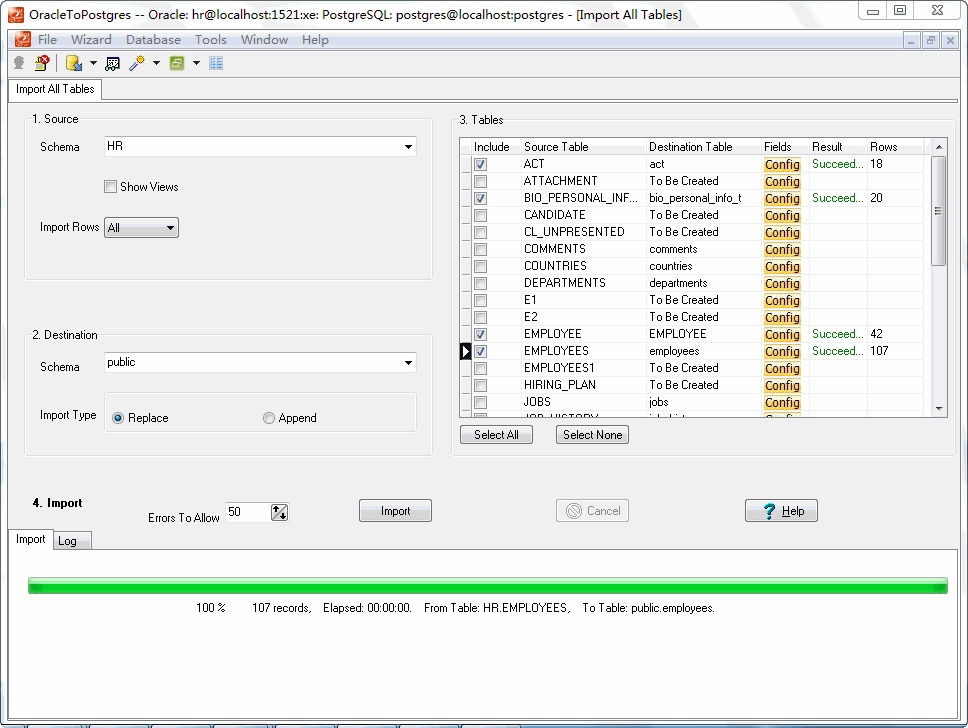Open the import icon dropdown arrow
This screenshot has height=728, width=968.
pyautogui.click(x=93, y=63)
